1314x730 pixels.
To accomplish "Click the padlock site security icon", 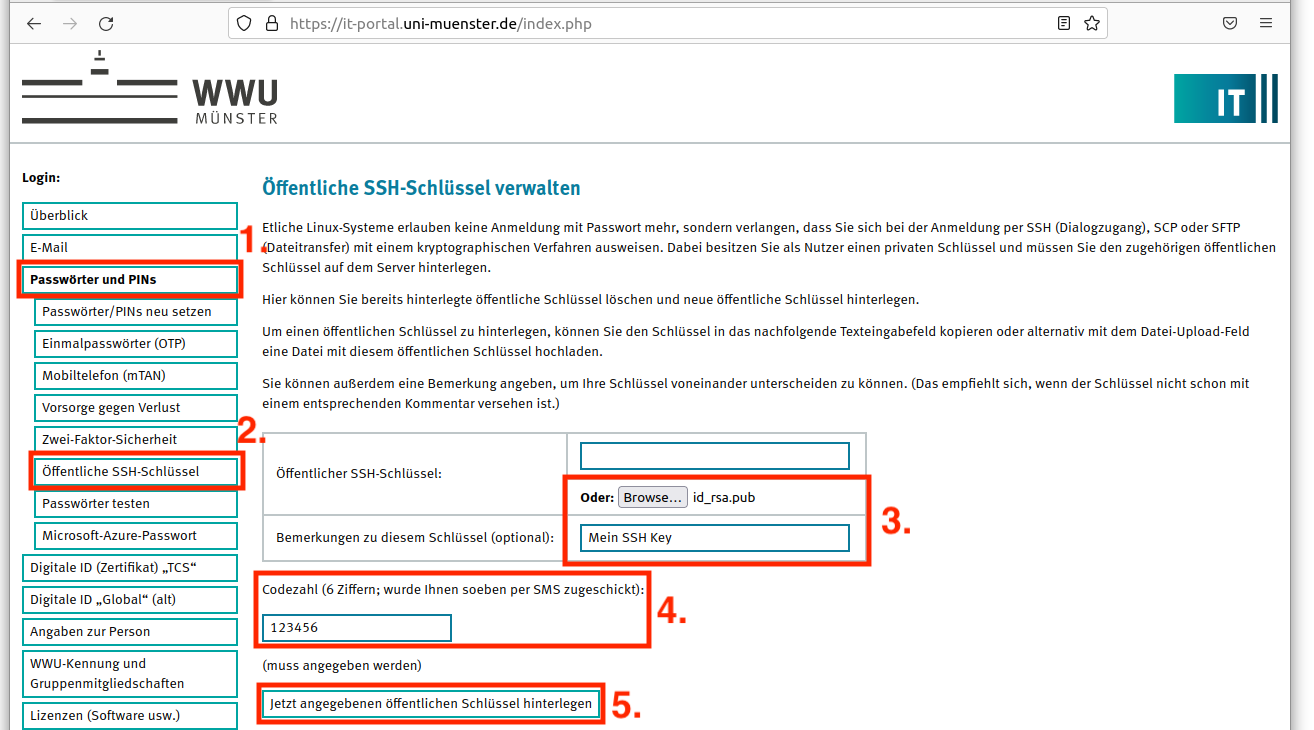I will [270, 23].
